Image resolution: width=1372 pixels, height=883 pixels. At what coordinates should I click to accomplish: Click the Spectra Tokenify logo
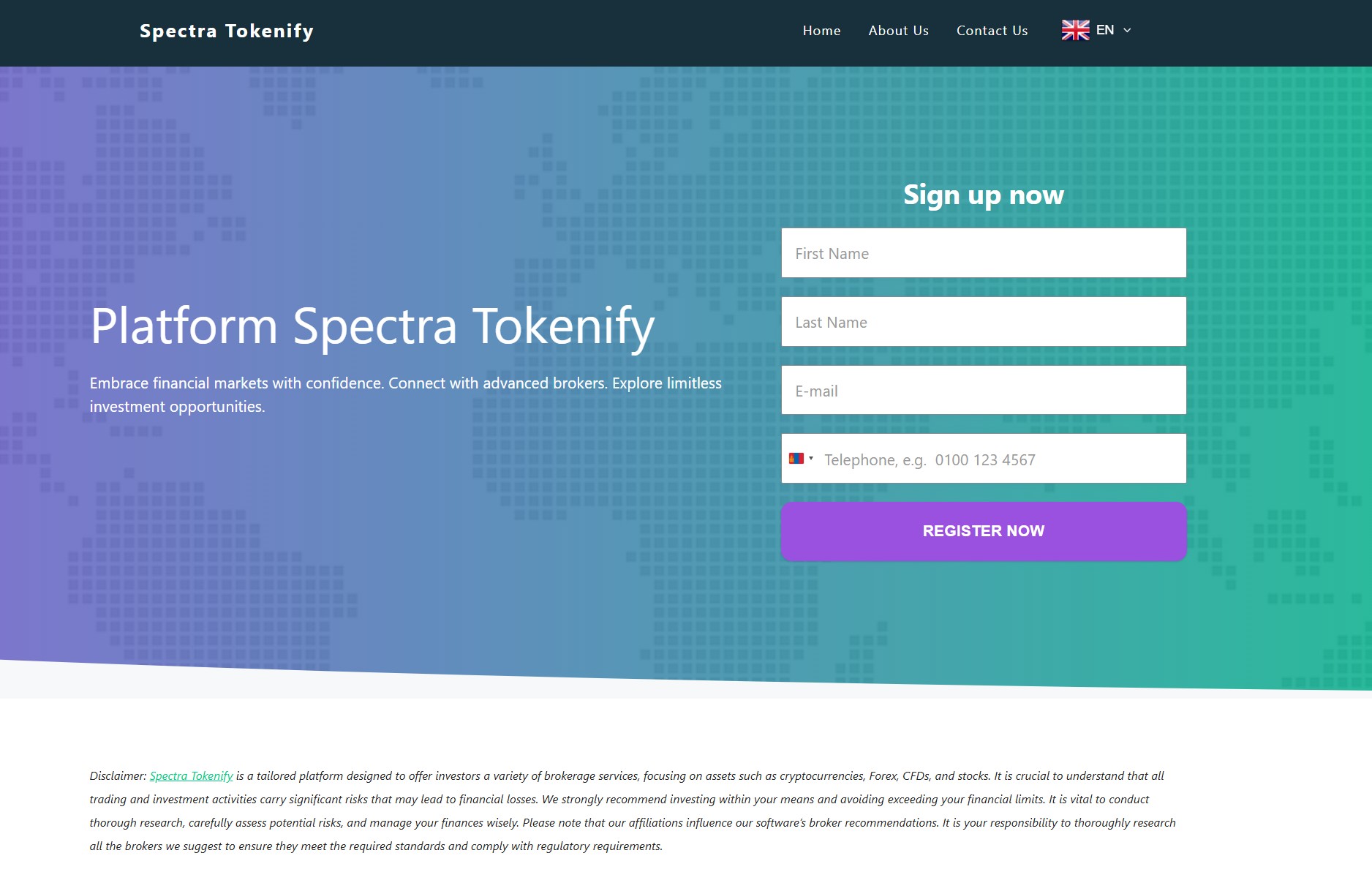[227, 31]
